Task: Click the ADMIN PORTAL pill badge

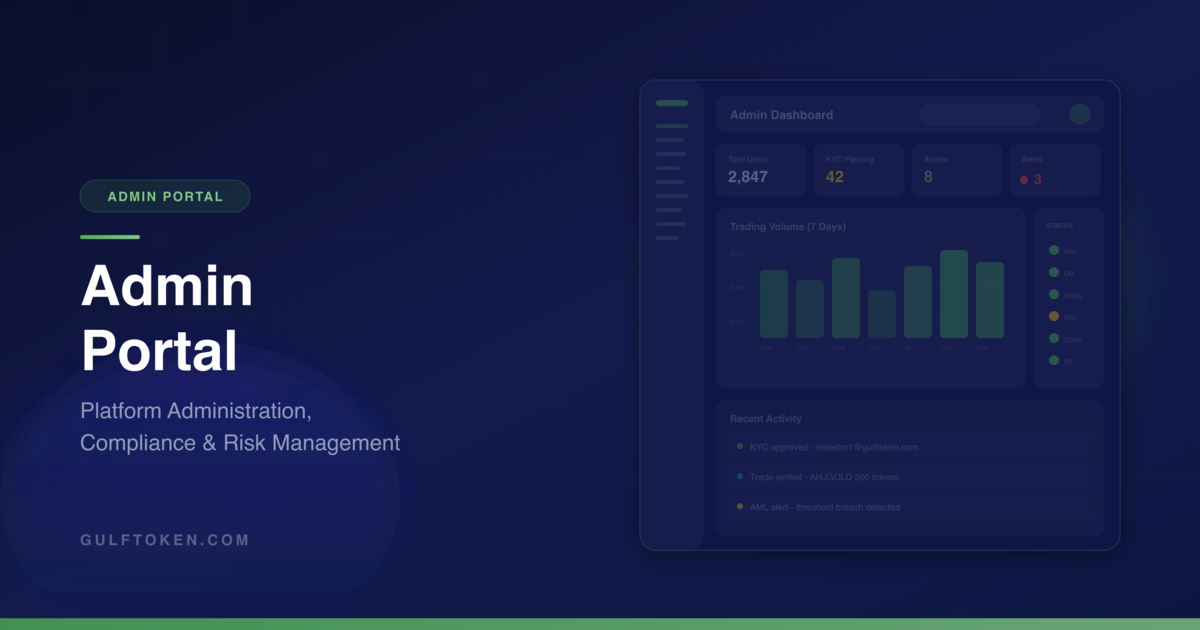Action: pos(165,196)
